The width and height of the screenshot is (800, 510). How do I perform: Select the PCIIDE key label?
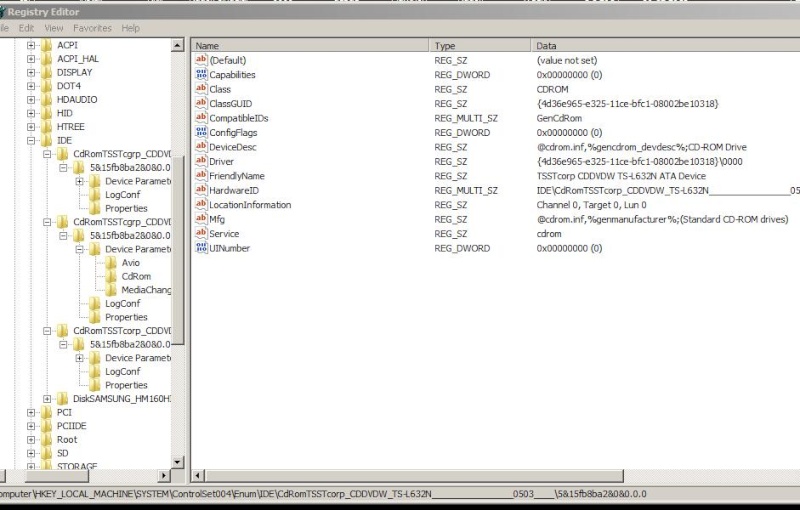click(71, 426)
